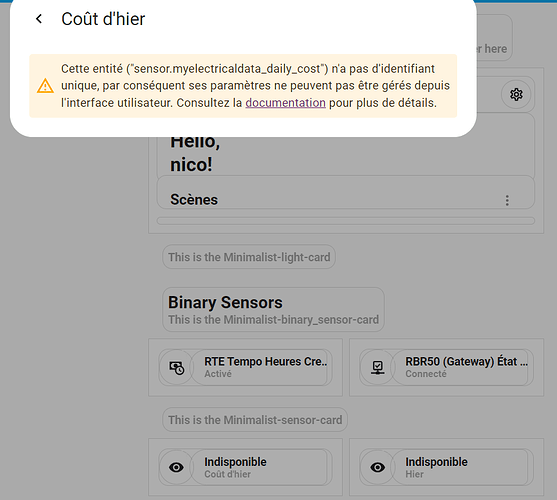557x500 pixels.
Task: Click the Minimalist-sensor-card label
Action: [255, 420]
